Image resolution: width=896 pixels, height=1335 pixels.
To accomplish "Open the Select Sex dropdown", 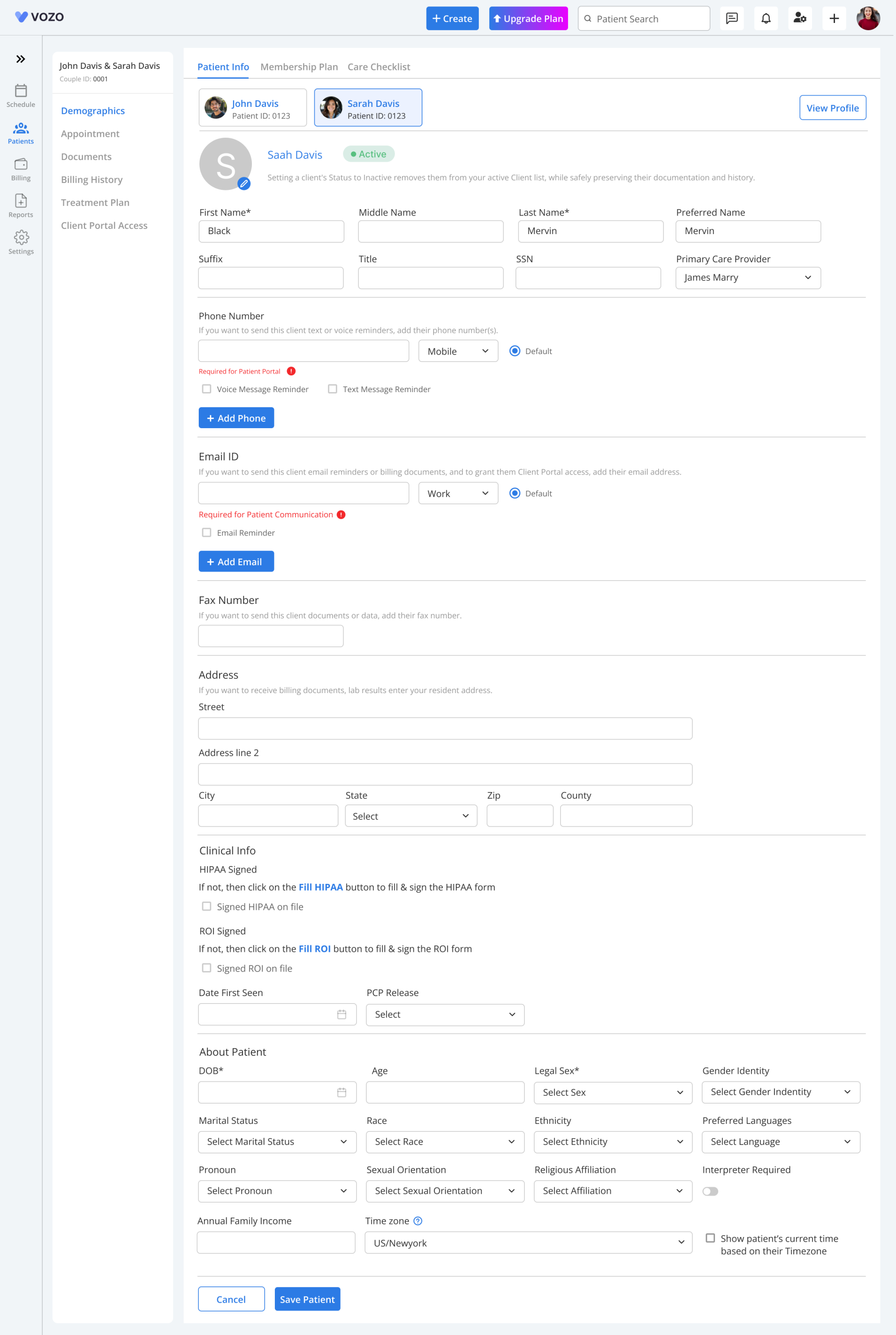I will click(613, 1092).
